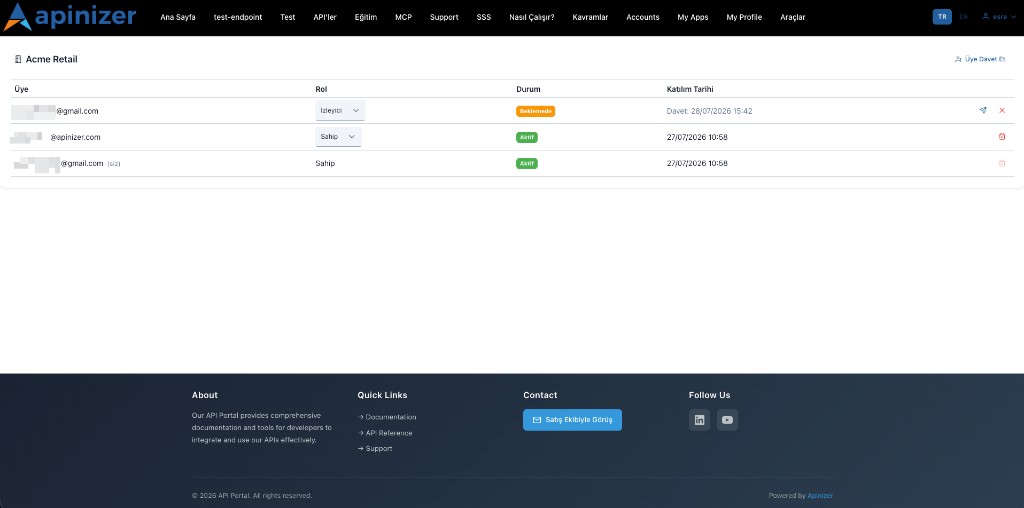Go to Ana Sayfa menu item
Viewport: 1024px width, 508px height.
click(178, 17)
